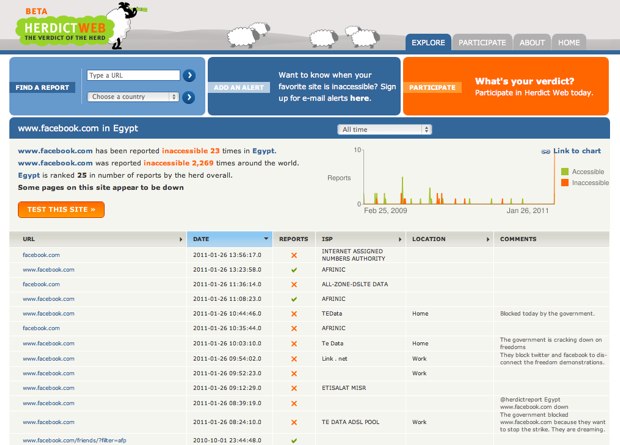
Task: Open the All time period dropdown
Action: [x=384, y=129]
